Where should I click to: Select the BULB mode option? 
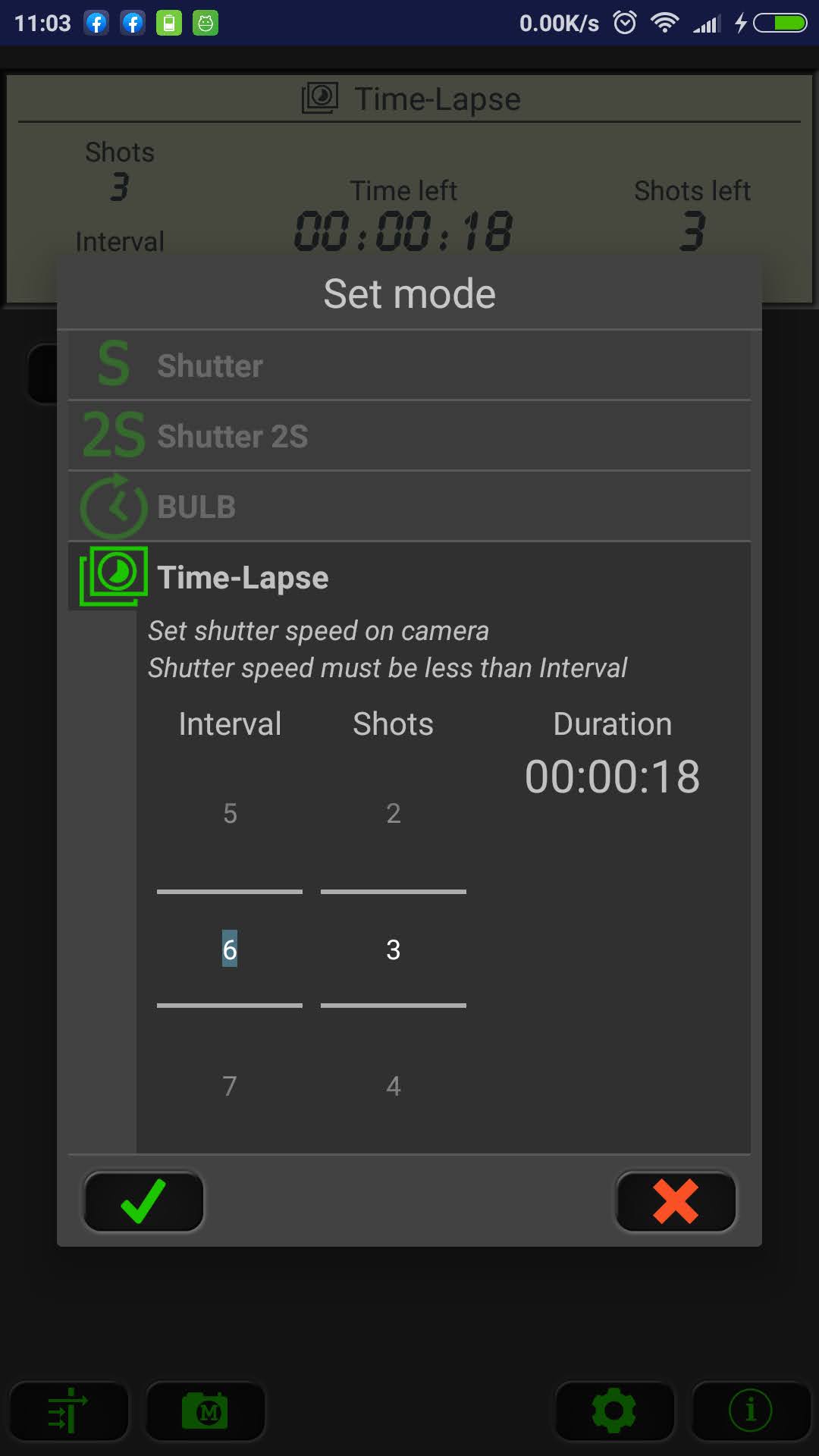(409, 506)
